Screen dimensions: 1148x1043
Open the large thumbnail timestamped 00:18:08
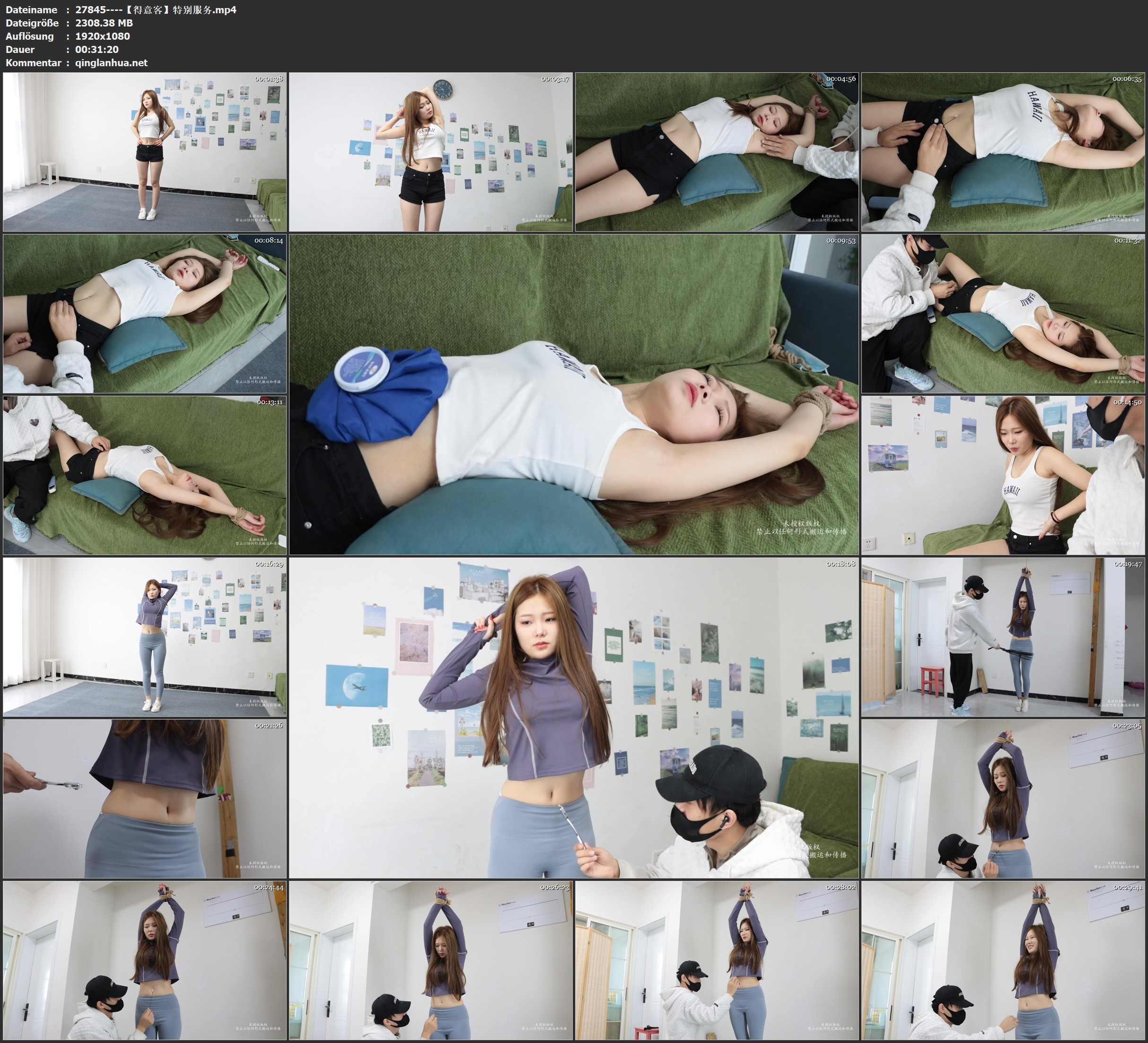(573, 717)
